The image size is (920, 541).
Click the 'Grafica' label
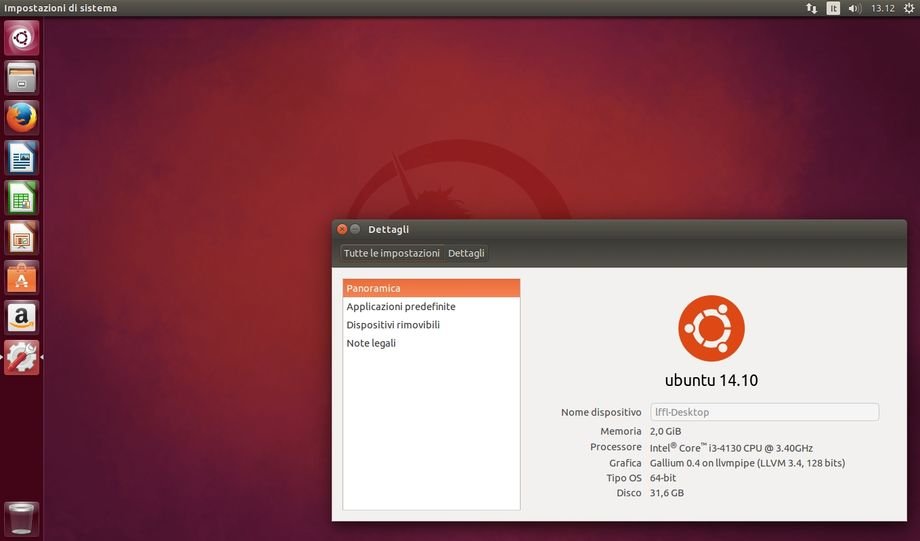(x=625, y=463)
